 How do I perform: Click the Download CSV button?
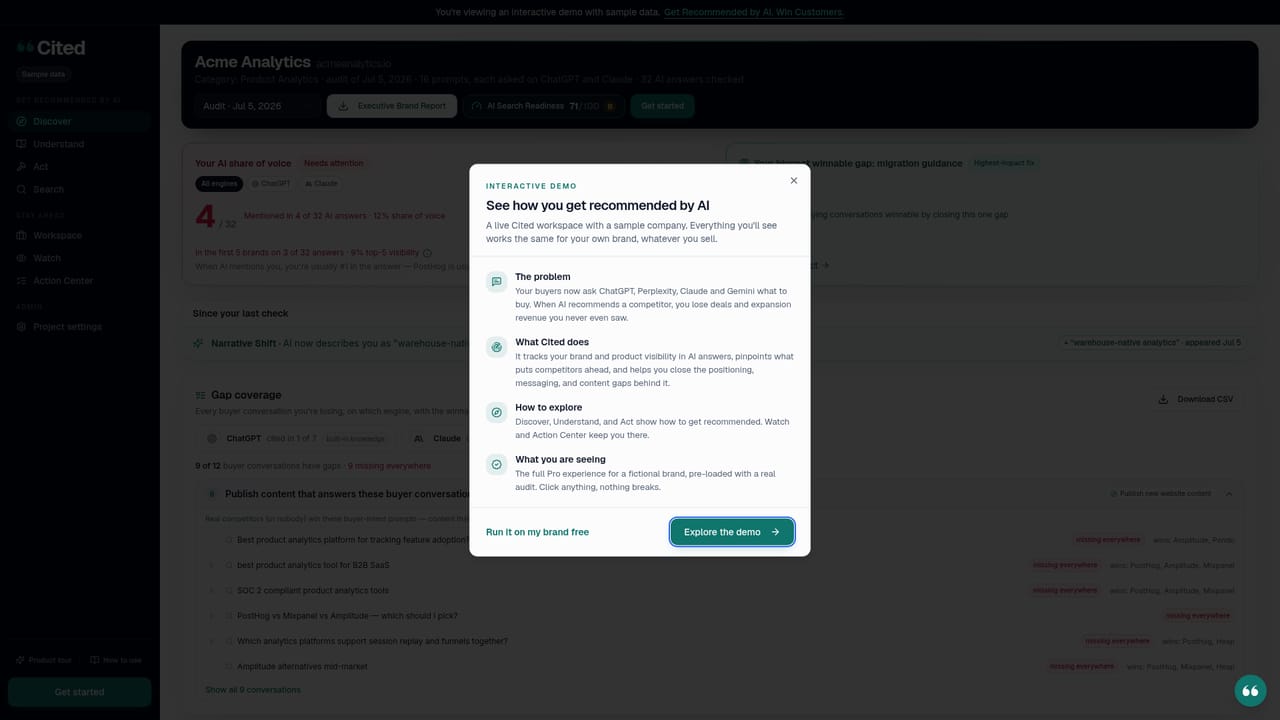tap(1195, 399)
